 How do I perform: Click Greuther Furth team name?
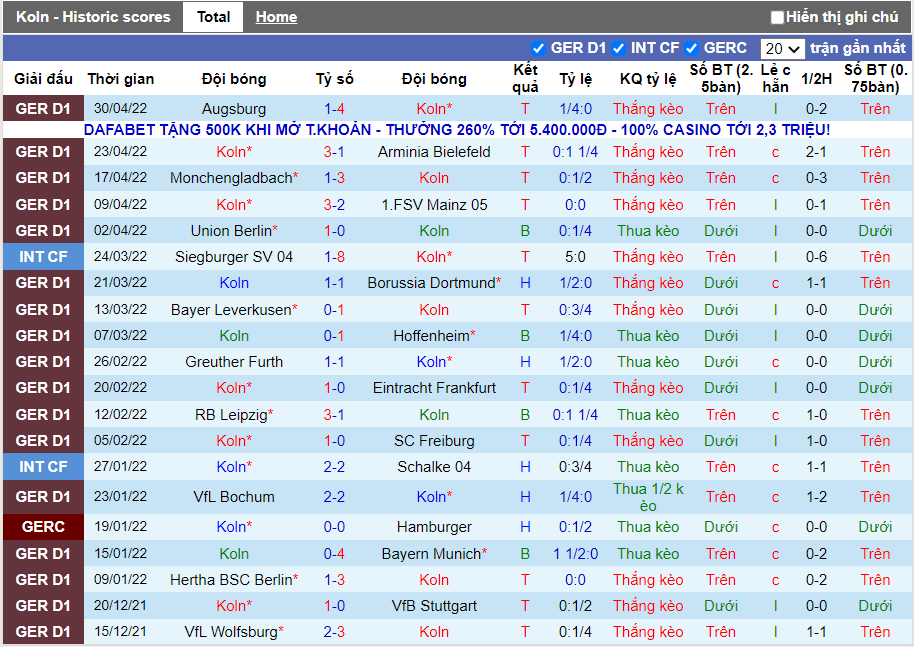coord(234,361)
